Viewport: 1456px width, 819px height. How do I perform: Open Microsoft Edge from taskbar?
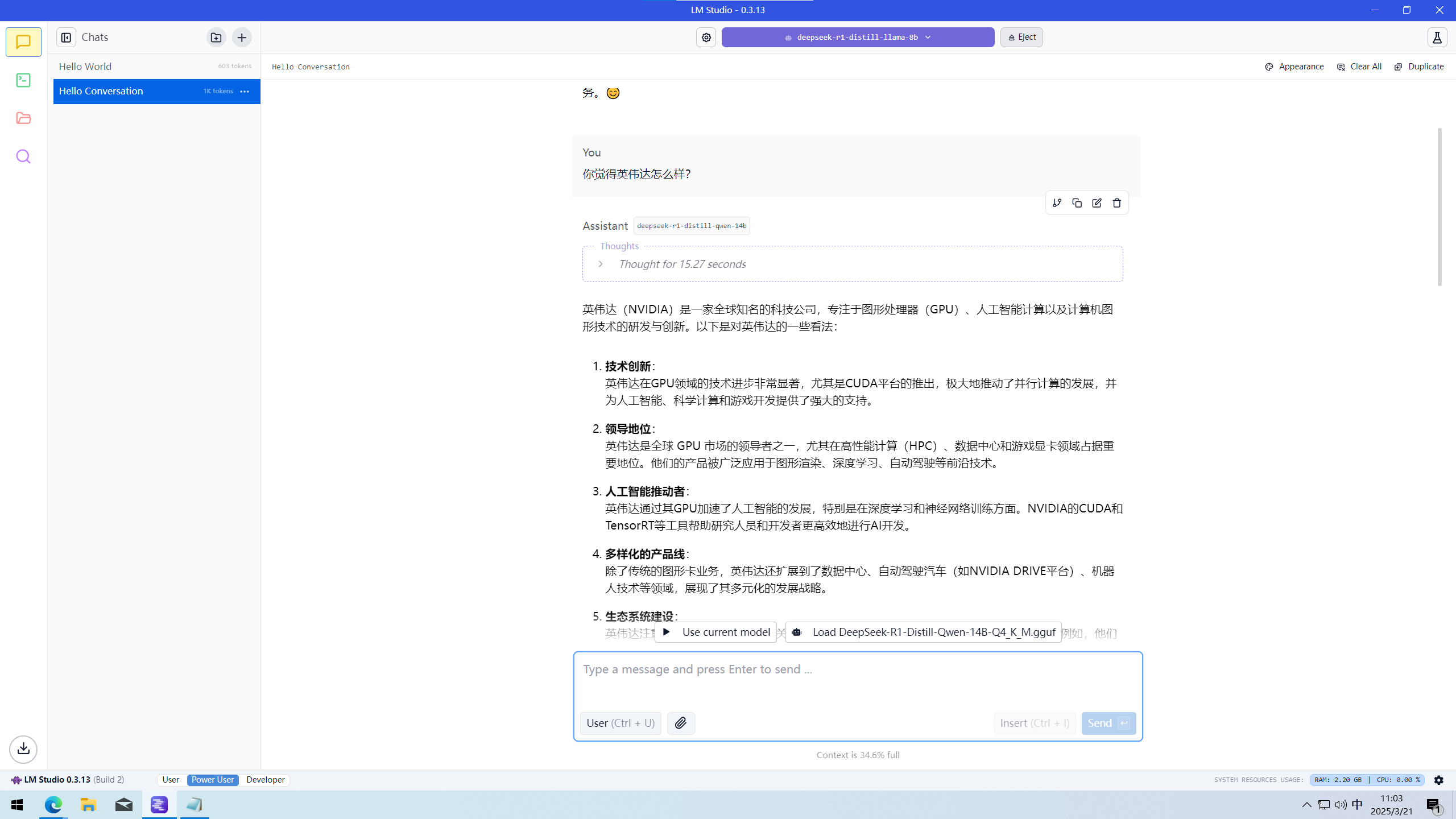point(53,805)
